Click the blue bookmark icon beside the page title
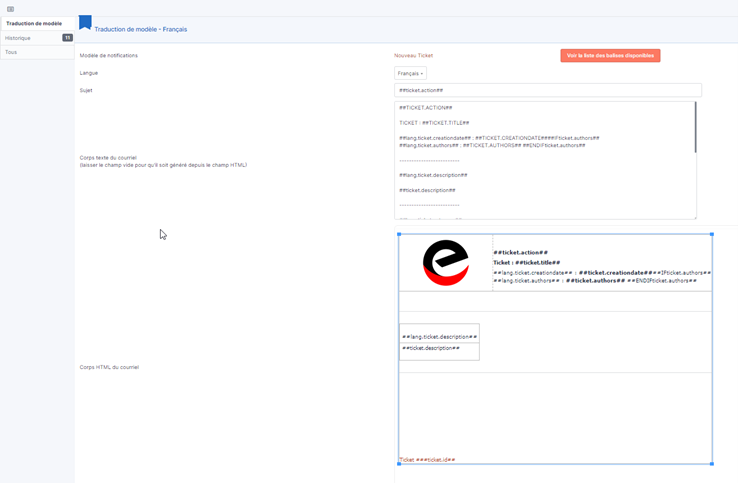This screenshot has height=483, width=738. (x=85, y=23)
